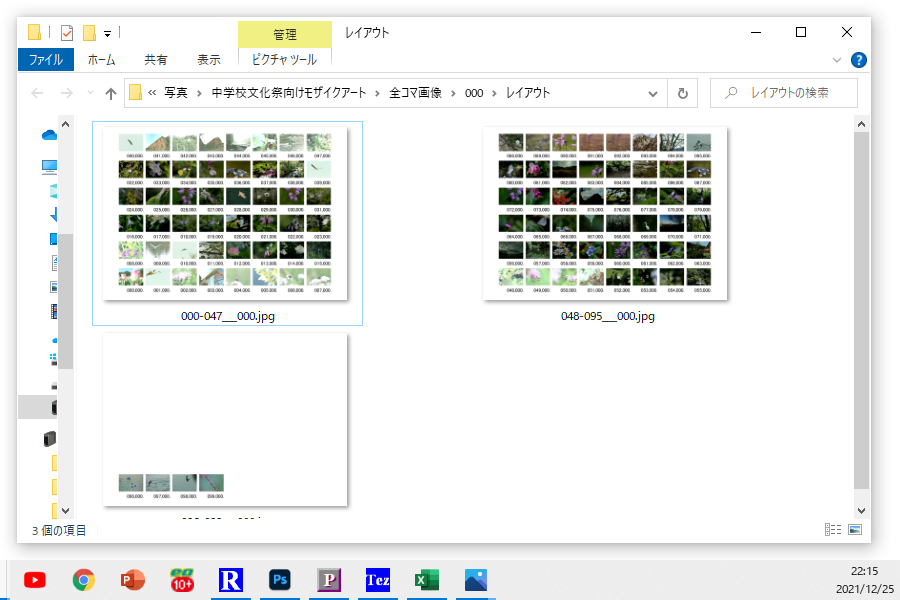Expand arrow after 全コマ画像 breadcrumb
This screenshot has height=600, width=900.
[x=453, y=94]
